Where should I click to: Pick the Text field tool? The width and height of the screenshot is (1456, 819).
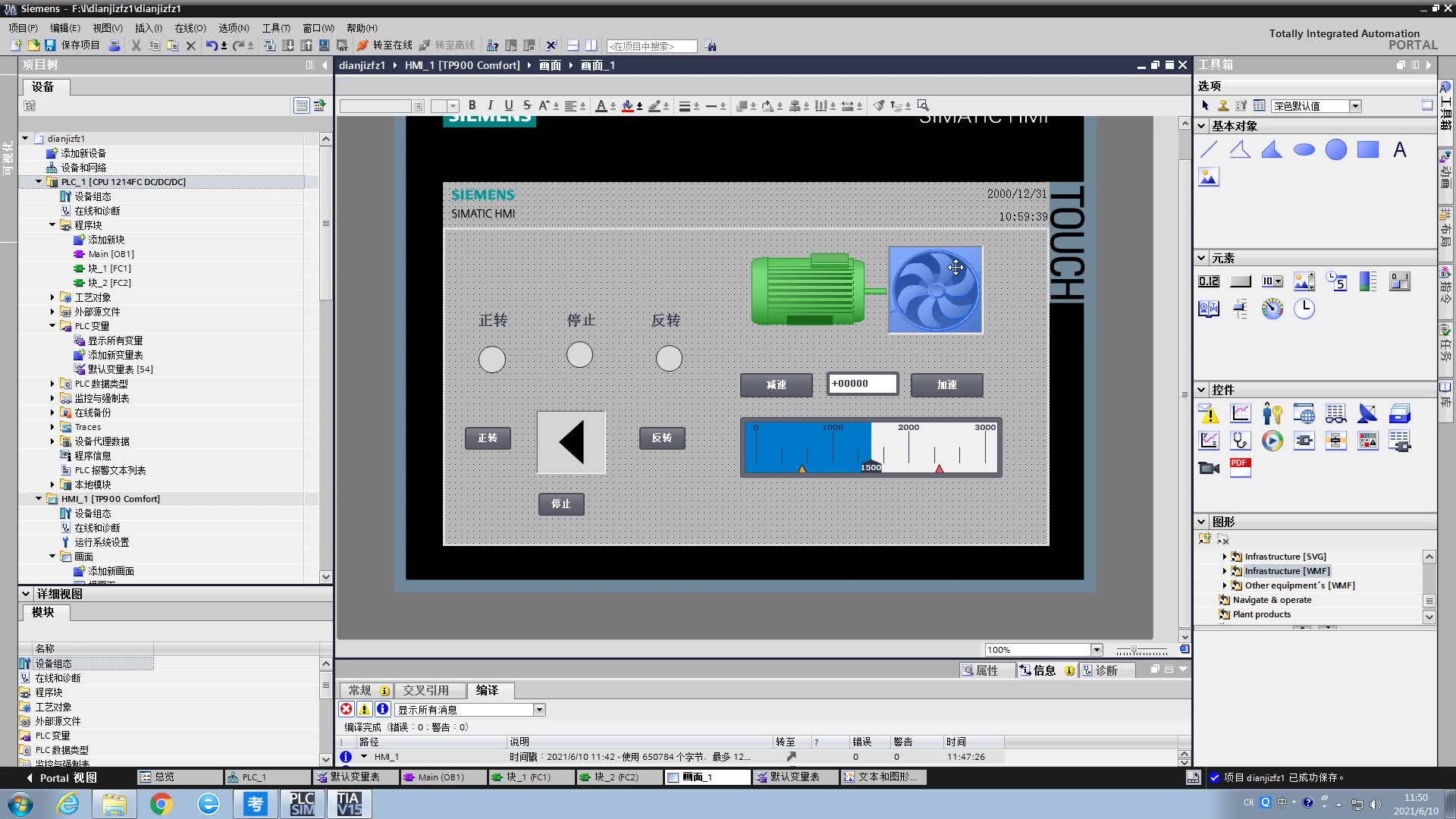point(1400,149)
